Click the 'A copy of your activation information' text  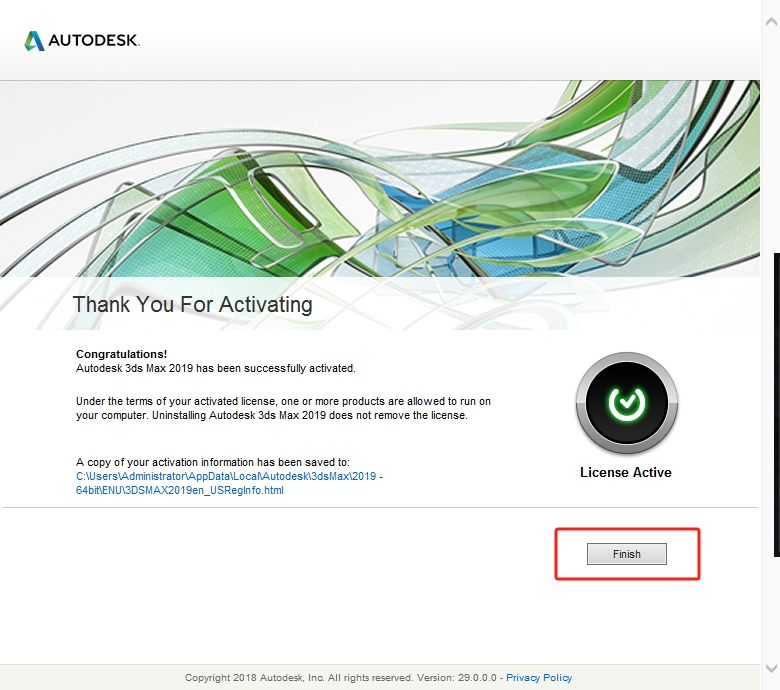[212, 462]
